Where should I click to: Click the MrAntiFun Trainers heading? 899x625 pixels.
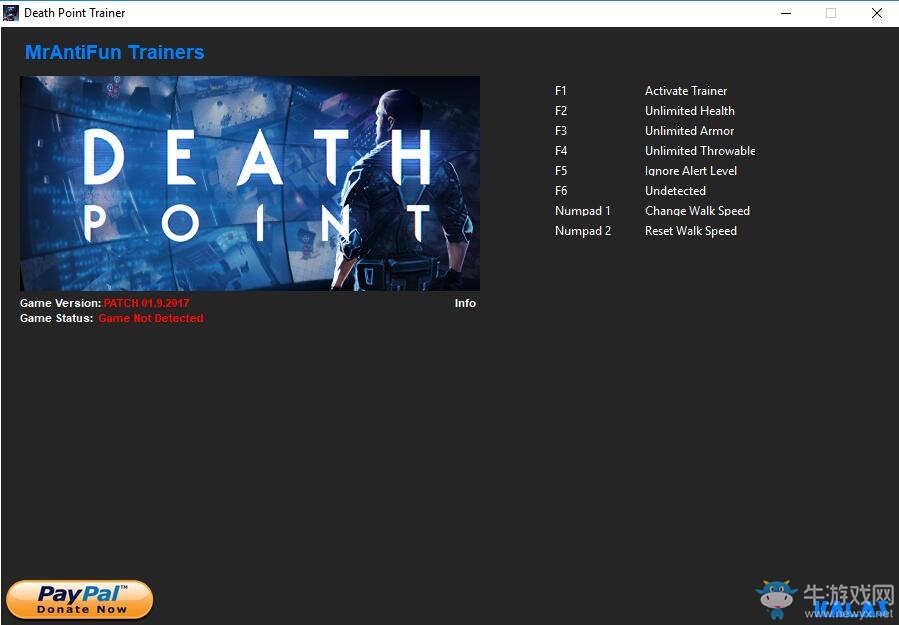point(115,52)
